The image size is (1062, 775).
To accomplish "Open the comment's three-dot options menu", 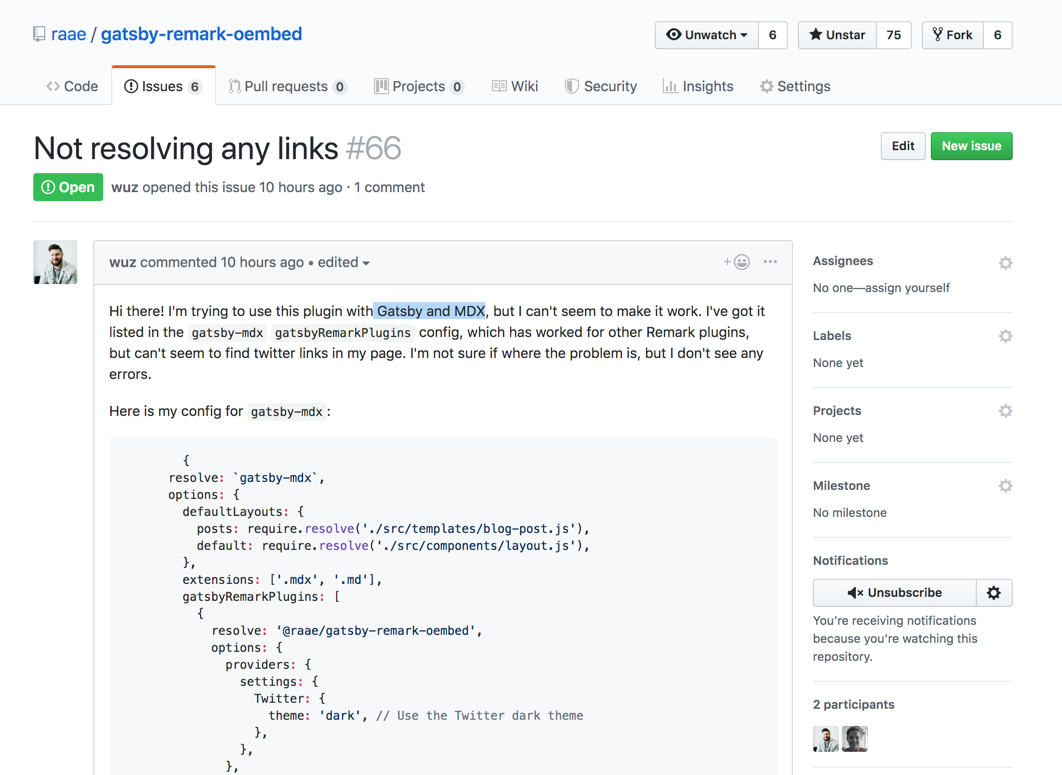I will click(770, 261).
